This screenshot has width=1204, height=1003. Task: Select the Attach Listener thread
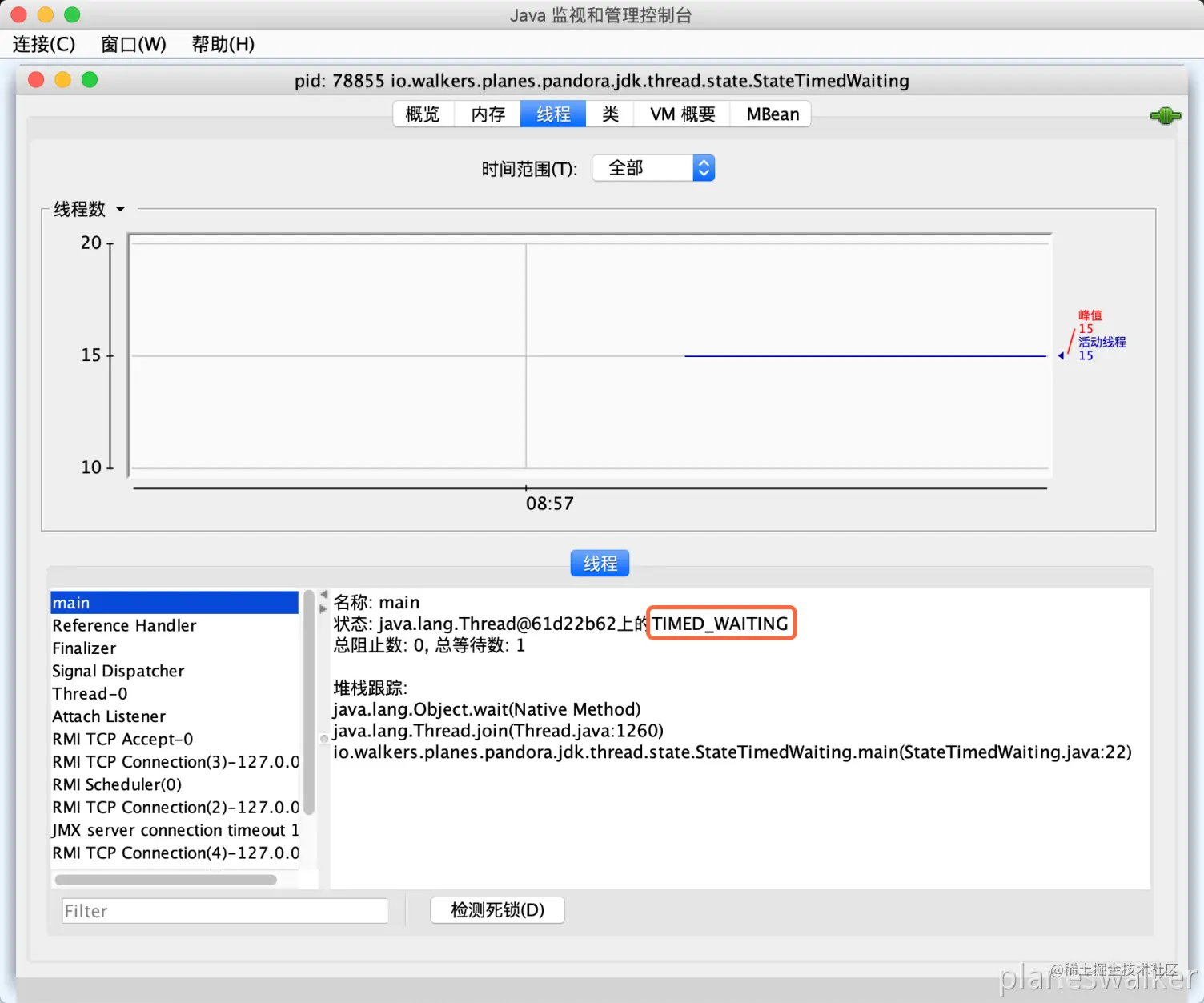coord(109,716)
